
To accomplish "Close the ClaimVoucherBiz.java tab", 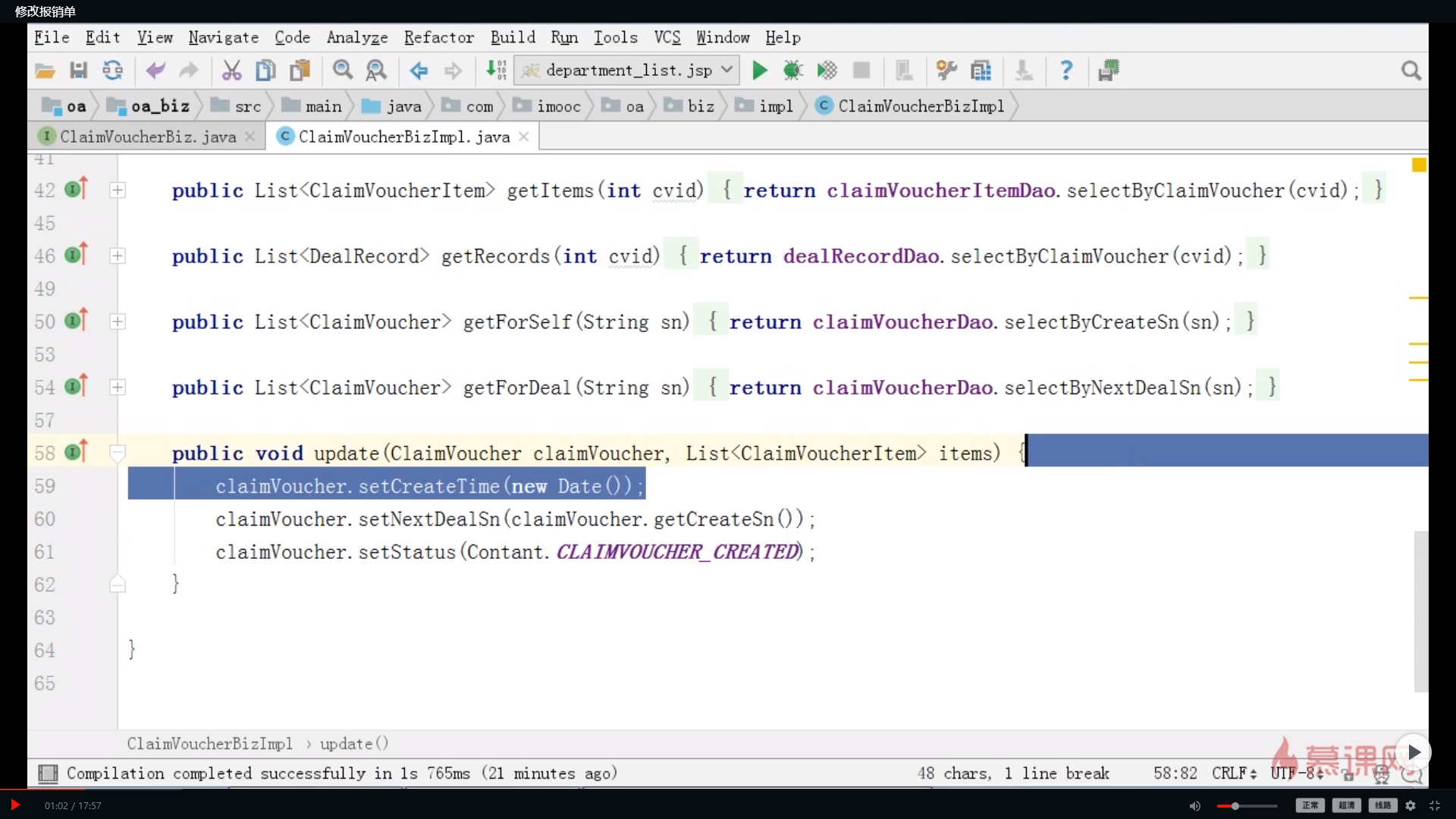I will [250, 136].
